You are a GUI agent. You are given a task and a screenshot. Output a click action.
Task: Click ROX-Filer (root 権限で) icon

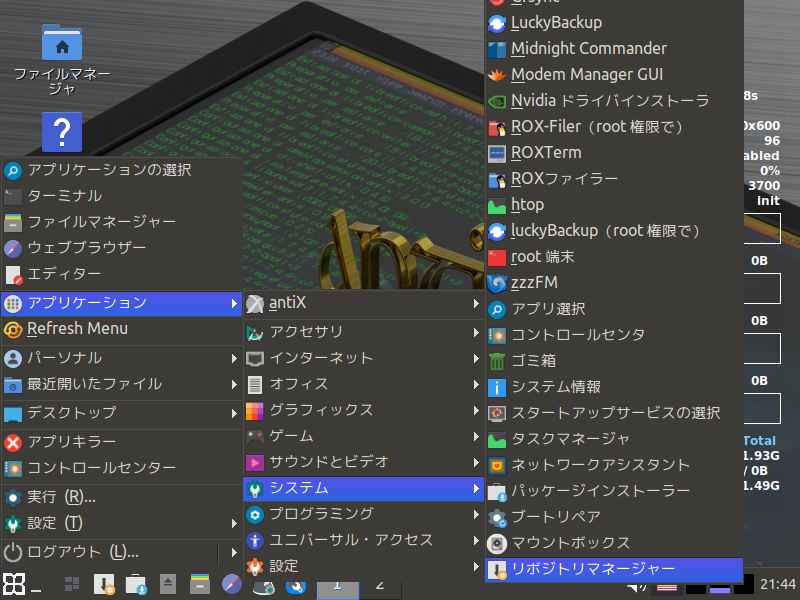point(496,128)
